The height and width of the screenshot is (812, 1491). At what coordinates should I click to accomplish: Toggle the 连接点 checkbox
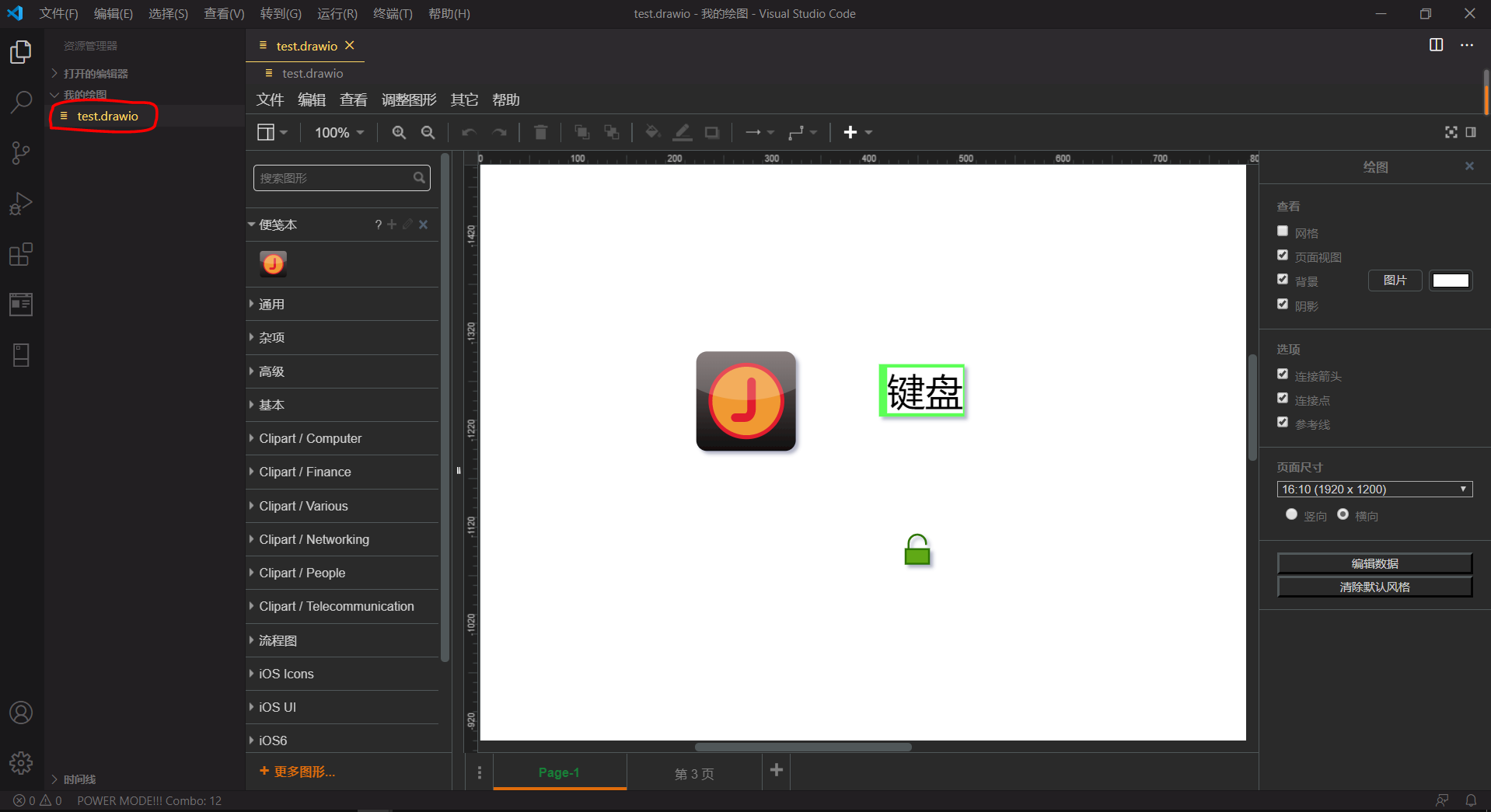tap(1283, 398)
